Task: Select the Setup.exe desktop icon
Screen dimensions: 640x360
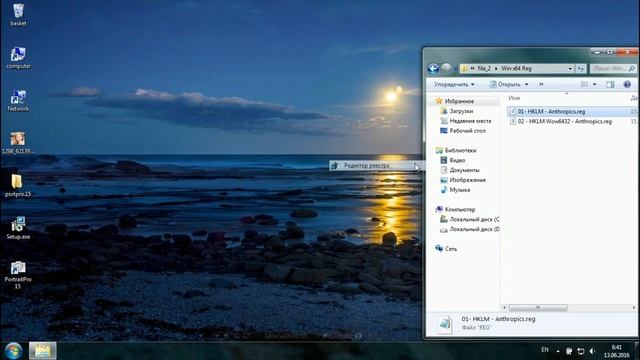Action: [18, 228]
